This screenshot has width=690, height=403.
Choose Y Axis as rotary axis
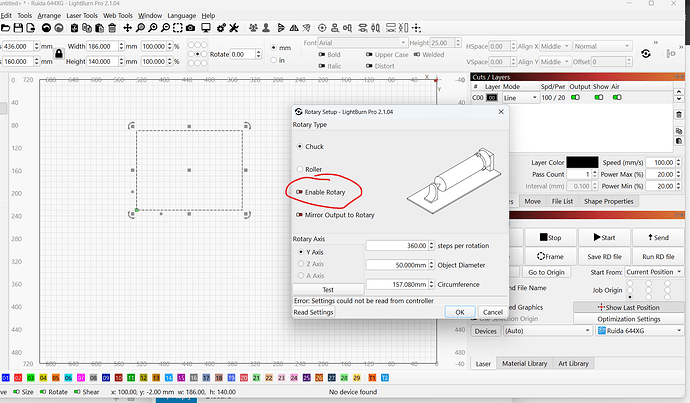point(301,252)
